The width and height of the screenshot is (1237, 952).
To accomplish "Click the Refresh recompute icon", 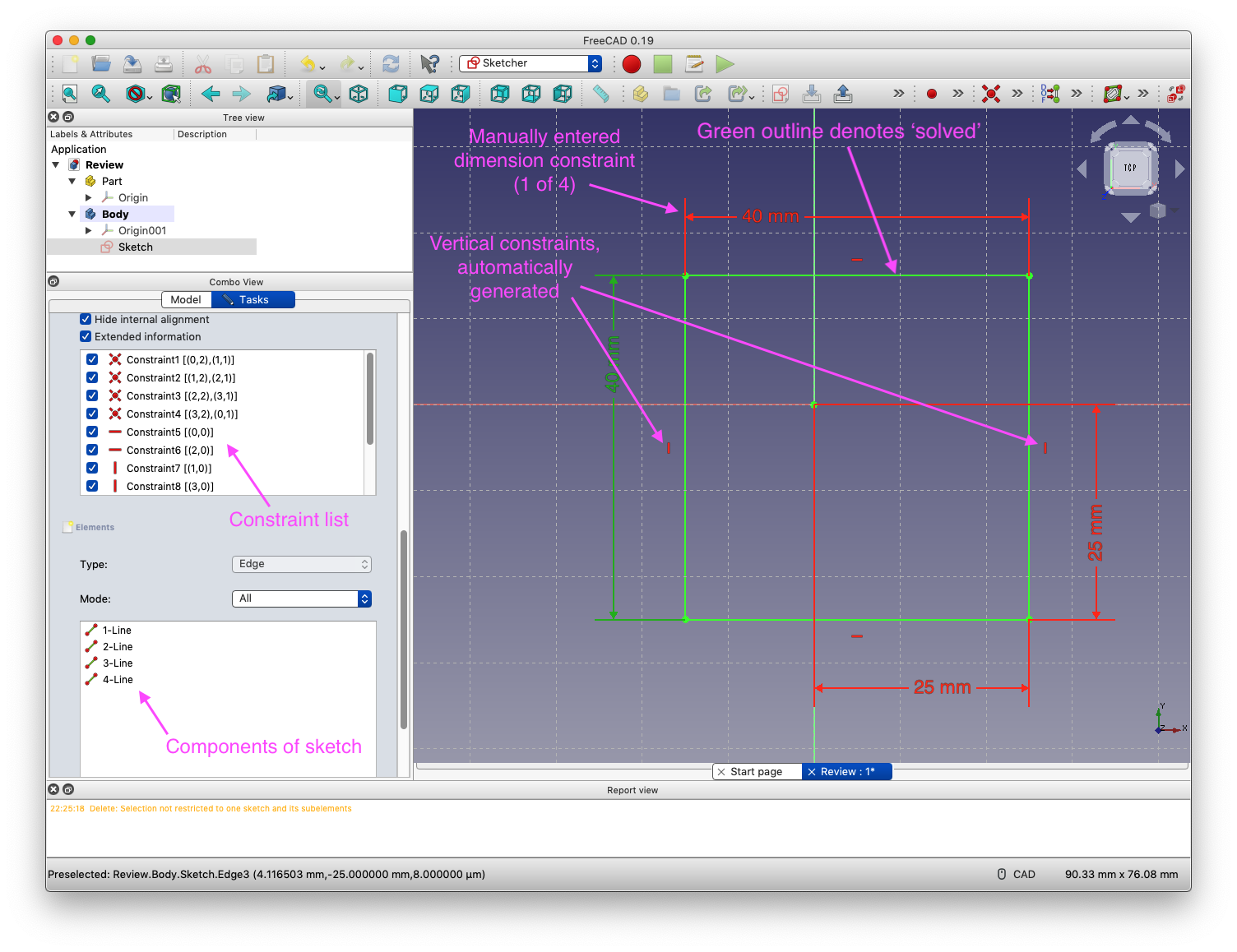I will 391,63.
